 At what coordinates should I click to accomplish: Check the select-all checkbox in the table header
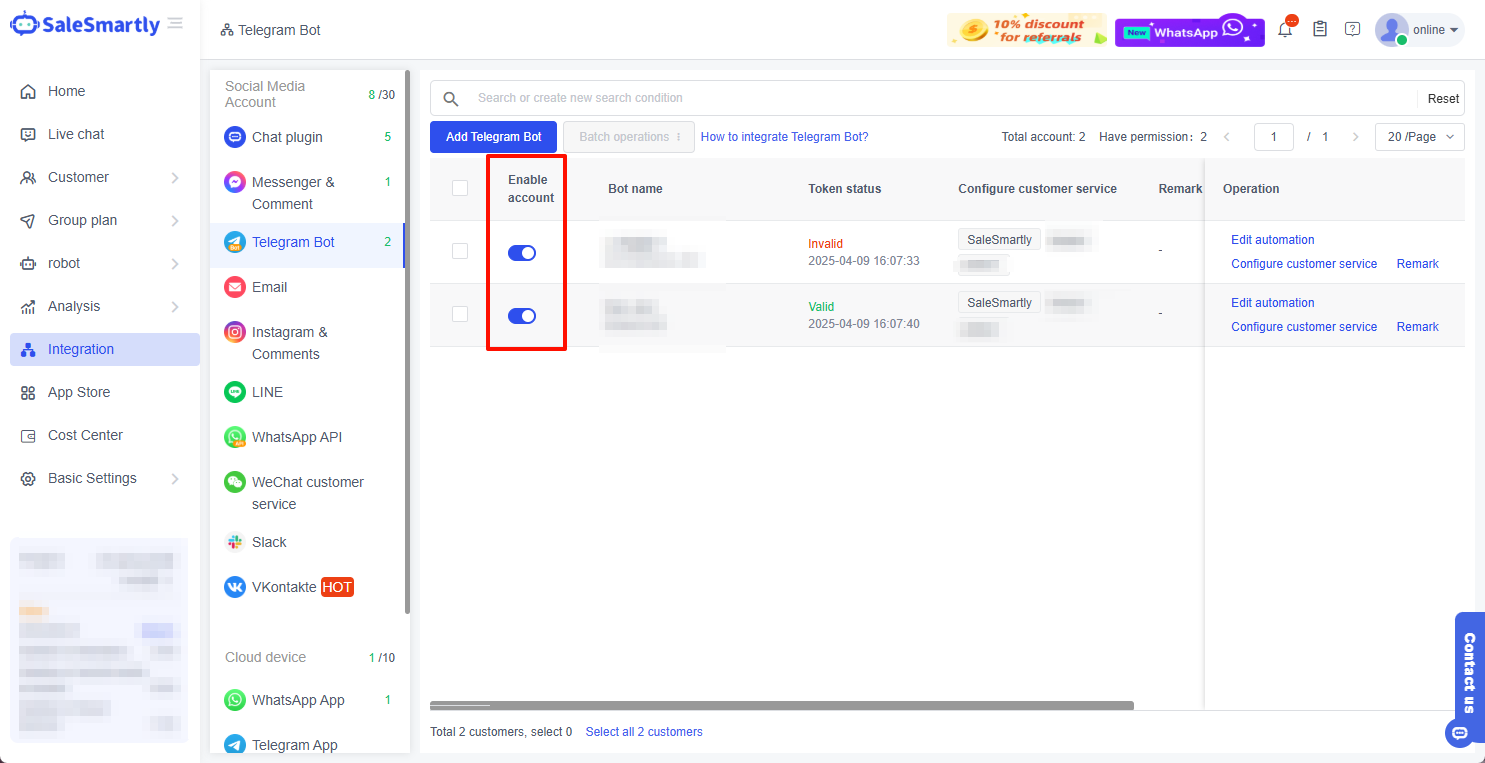pyautogui.click(x=459, y=188)
